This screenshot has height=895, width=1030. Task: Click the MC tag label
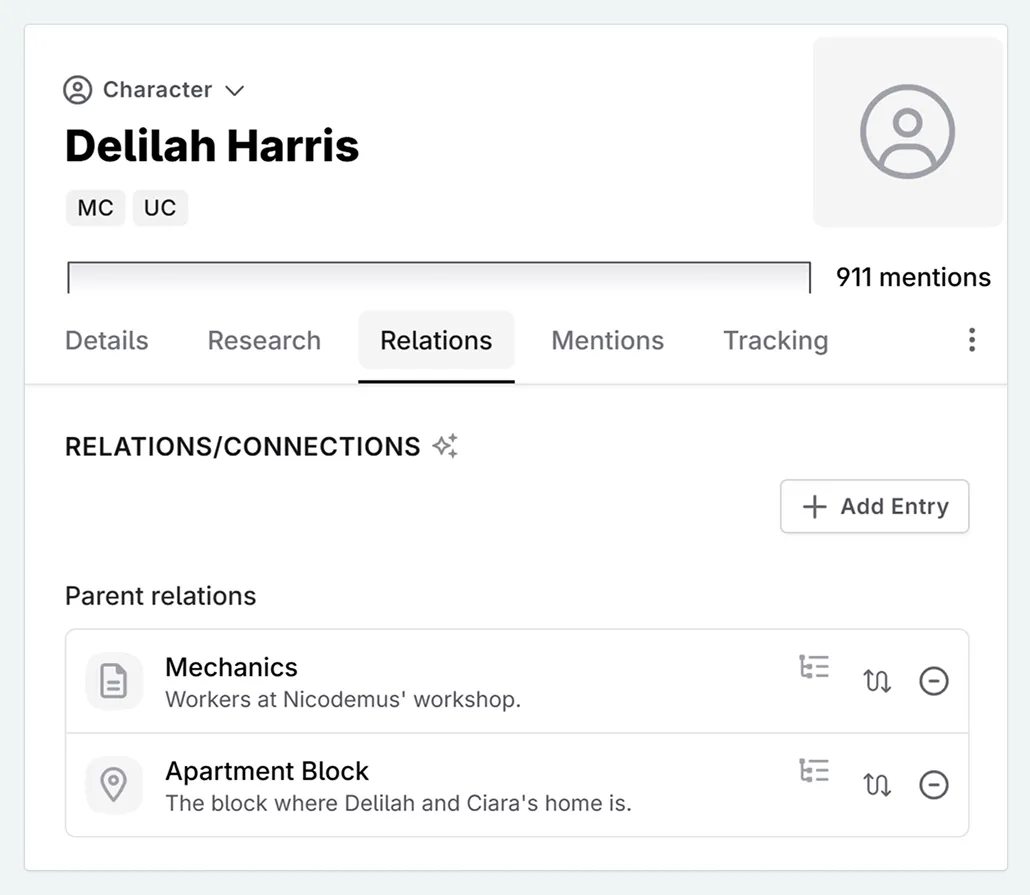tap(95, 208)
